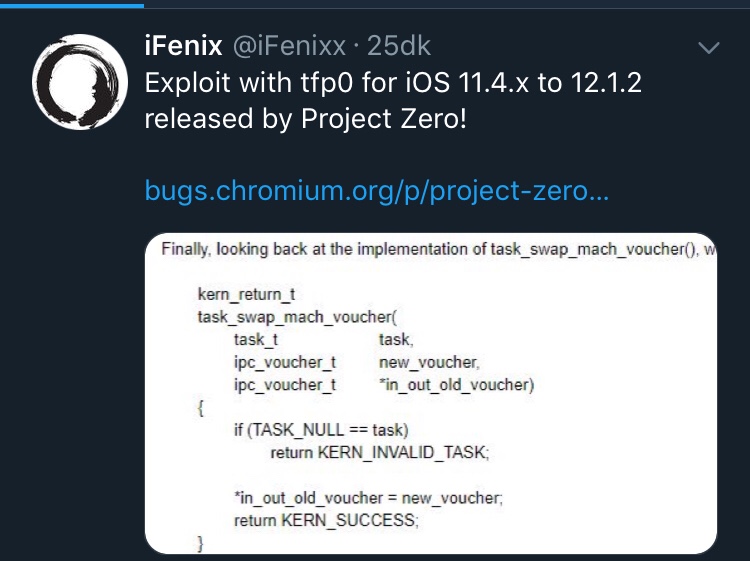Viewport: 750px width, 561px height.
Task: Click '*in_out_old_voucher = new_voucher;' assignment line
Action: pos(368,497)
